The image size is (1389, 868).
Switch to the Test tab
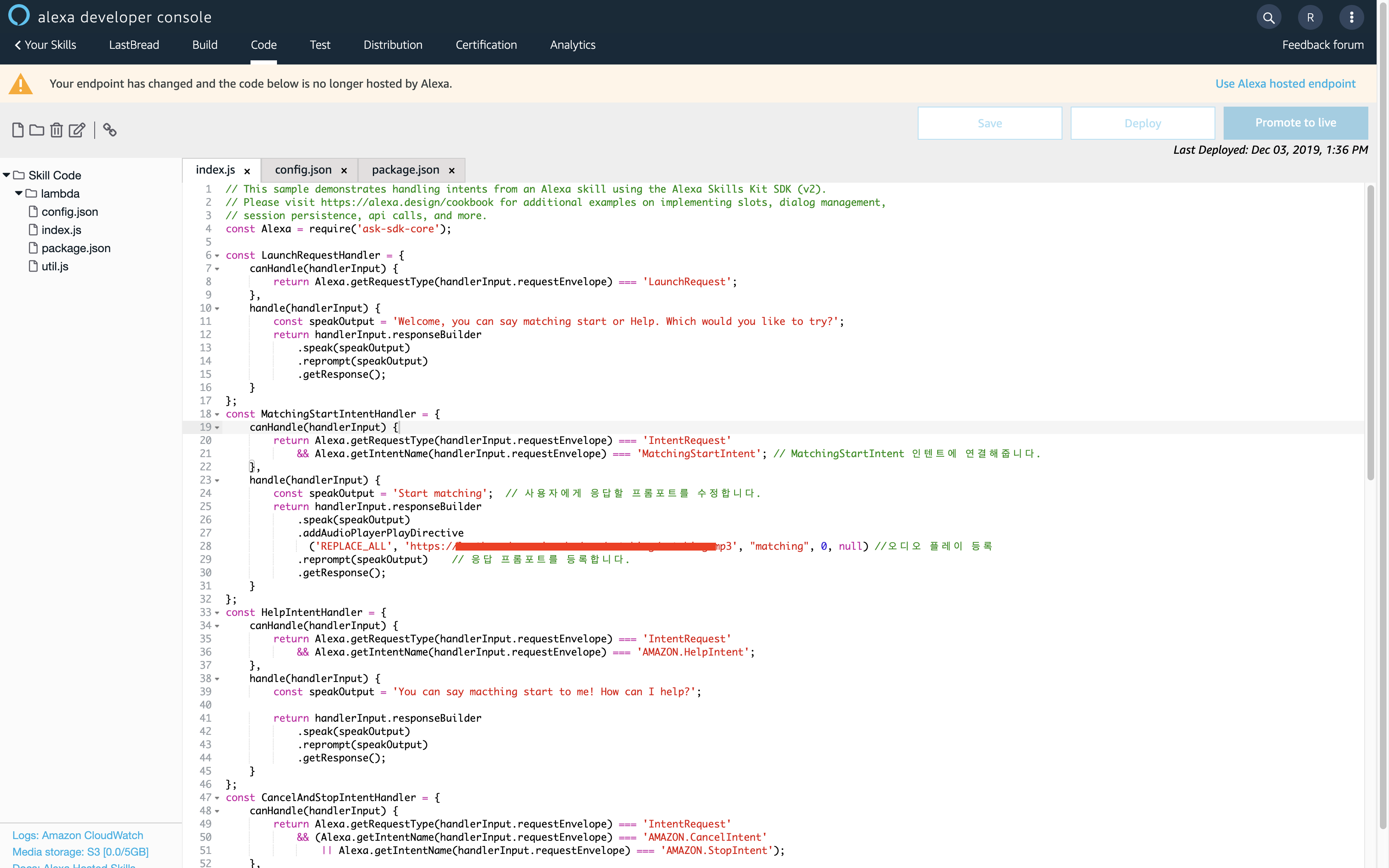point(320,45)
